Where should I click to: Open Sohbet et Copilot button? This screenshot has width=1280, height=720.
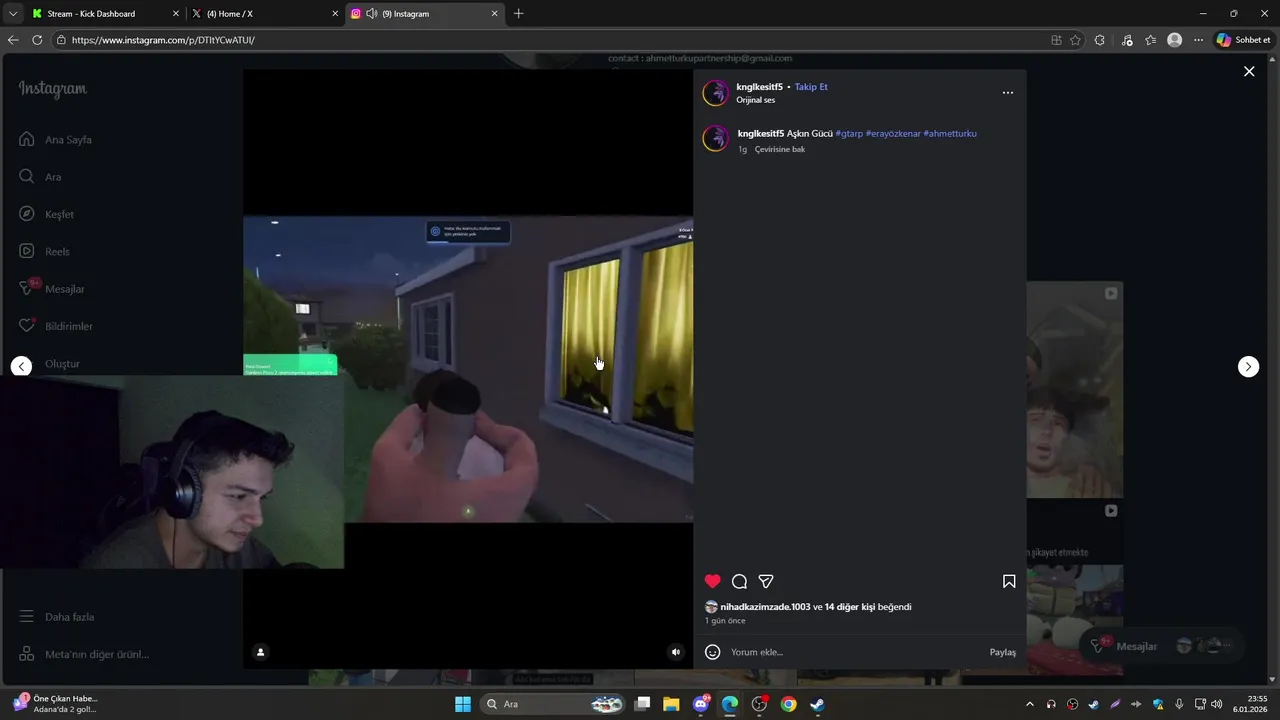point(1243,40)
